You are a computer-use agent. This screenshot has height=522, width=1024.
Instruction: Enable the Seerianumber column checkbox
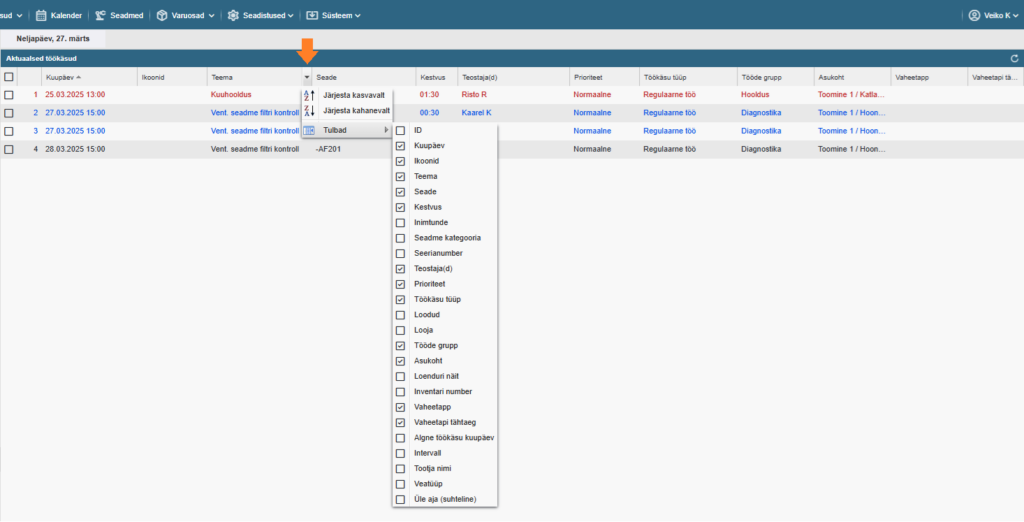pyautogui.click(x=401, y=253)
